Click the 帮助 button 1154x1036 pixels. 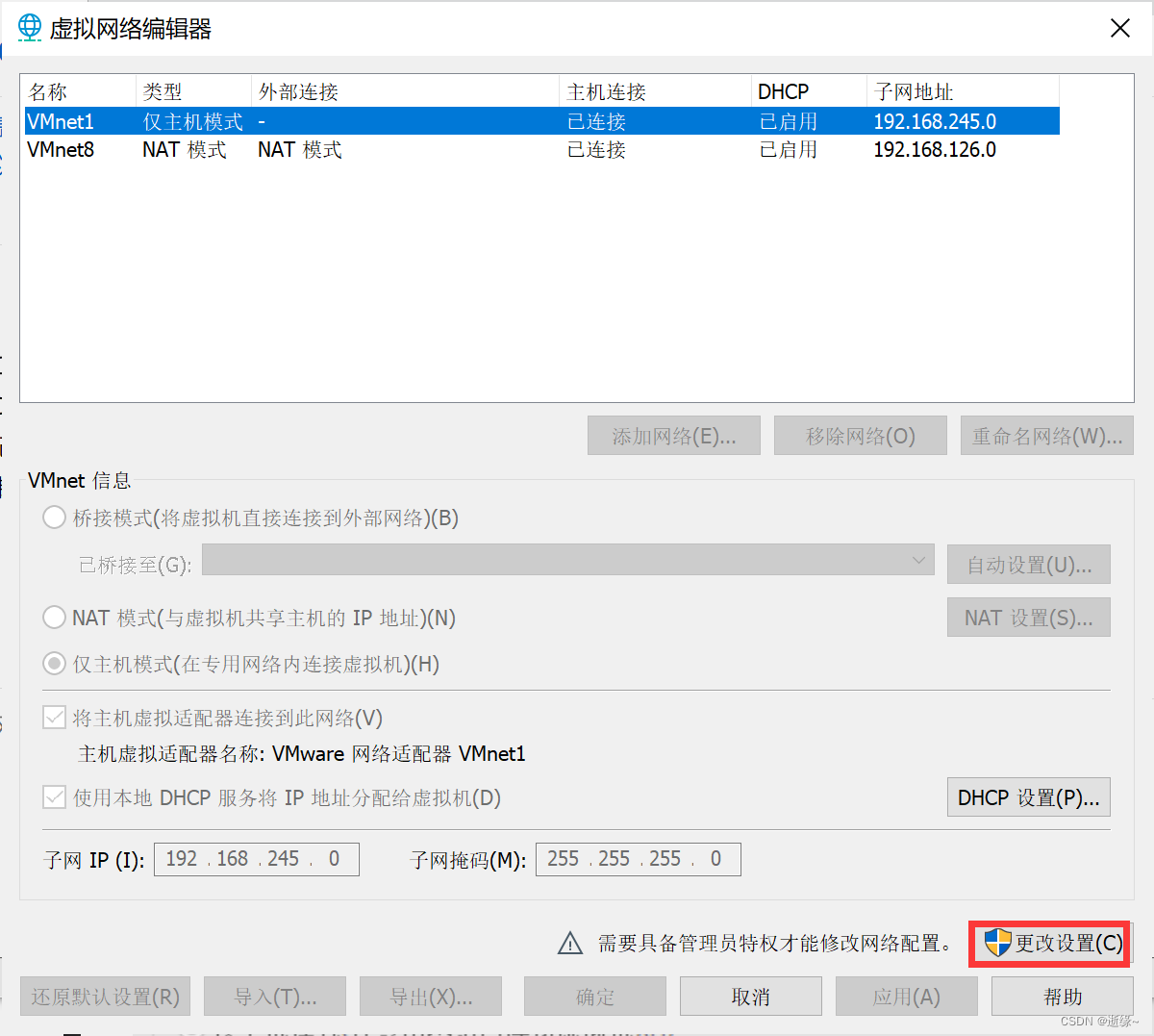click(x=1063, y=997)
